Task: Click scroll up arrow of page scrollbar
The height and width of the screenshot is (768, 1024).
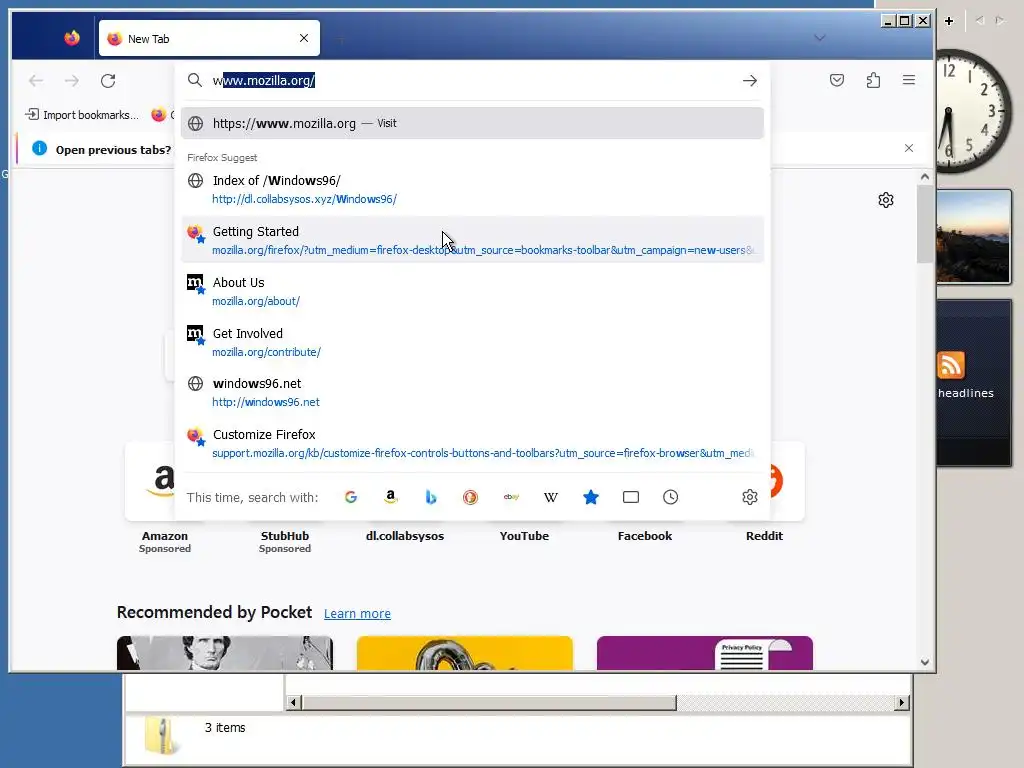Action: pos(925,176)
